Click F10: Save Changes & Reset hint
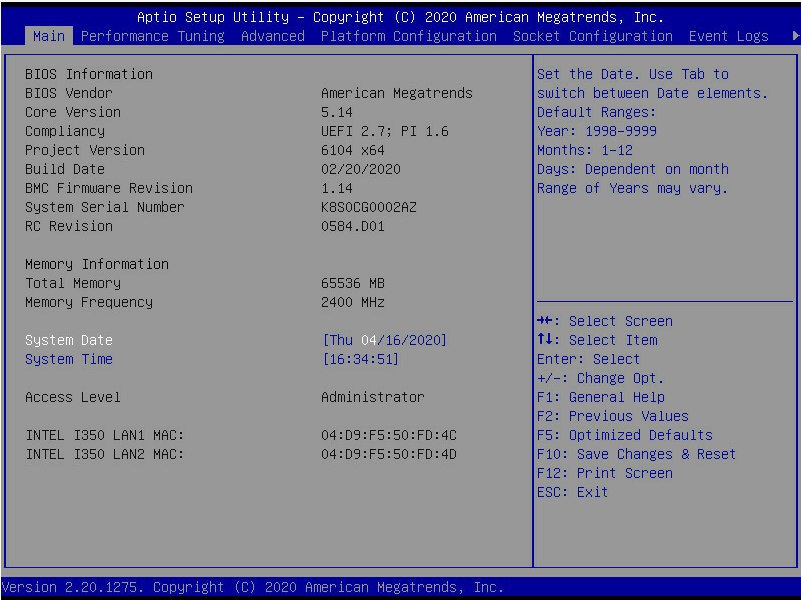Viewport: 801px width, 600px height. coord(637,454)
